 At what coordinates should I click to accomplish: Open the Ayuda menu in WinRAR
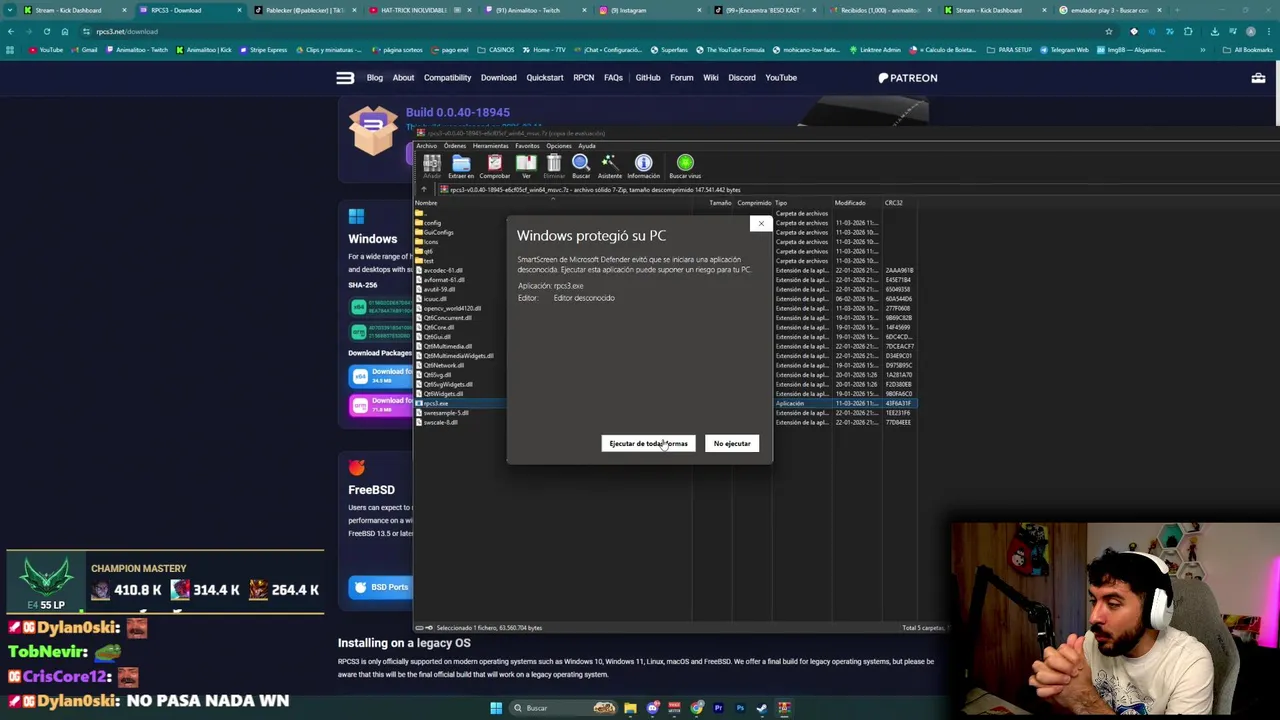[587, 146]
